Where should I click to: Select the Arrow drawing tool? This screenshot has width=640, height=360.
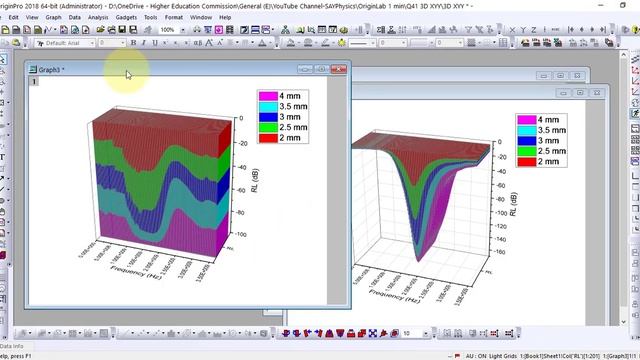click(x=2, y=179)
